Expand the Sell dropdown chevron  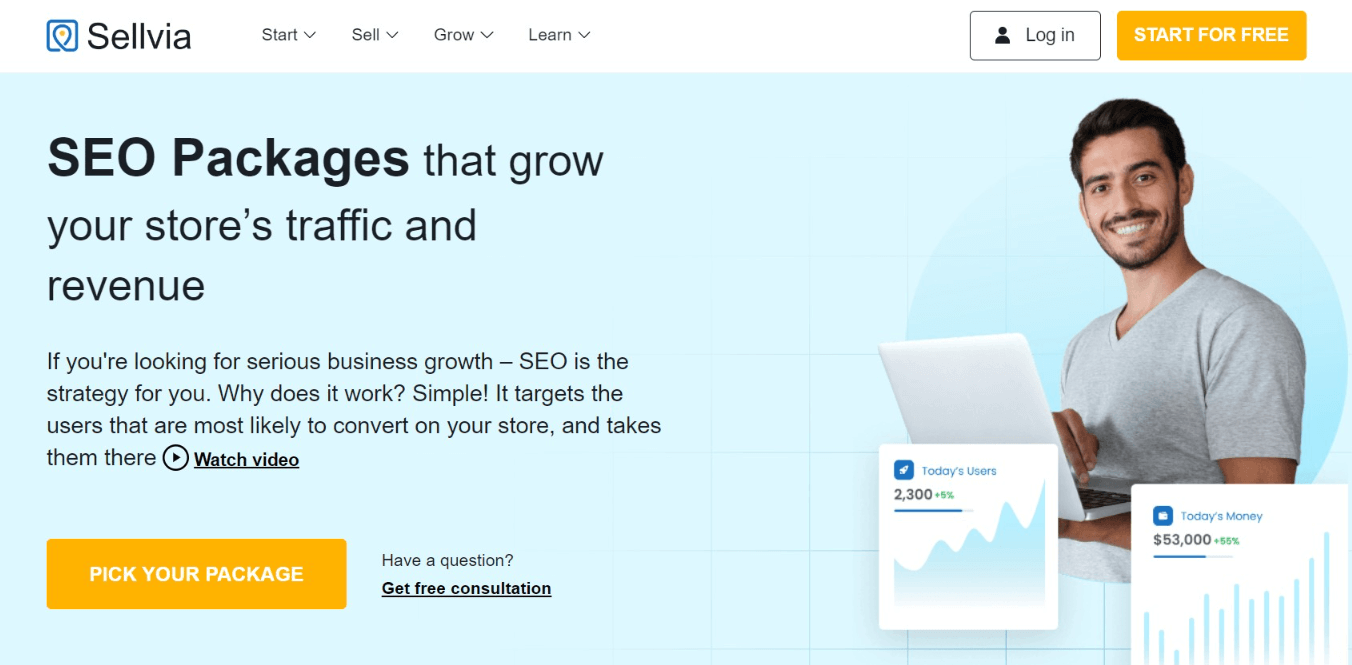click(393, 35)
